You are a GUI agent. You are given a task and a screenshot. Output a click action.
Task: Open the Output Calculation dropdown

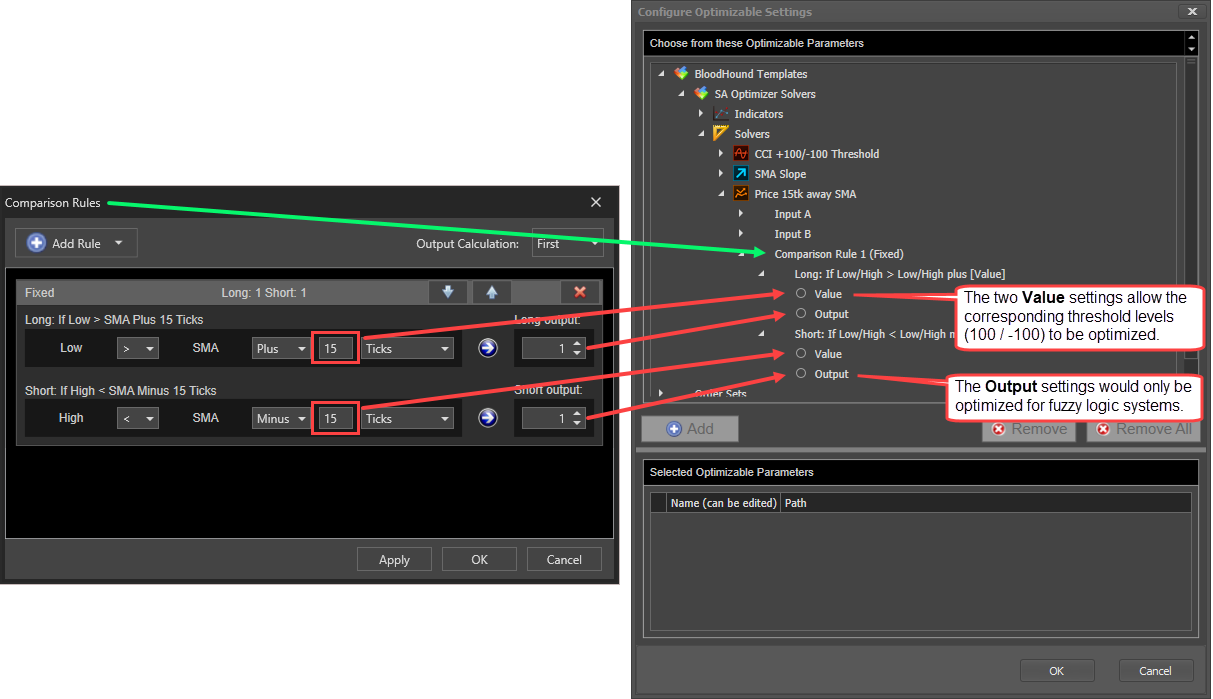pyautogui.click(x=568, y=243)
